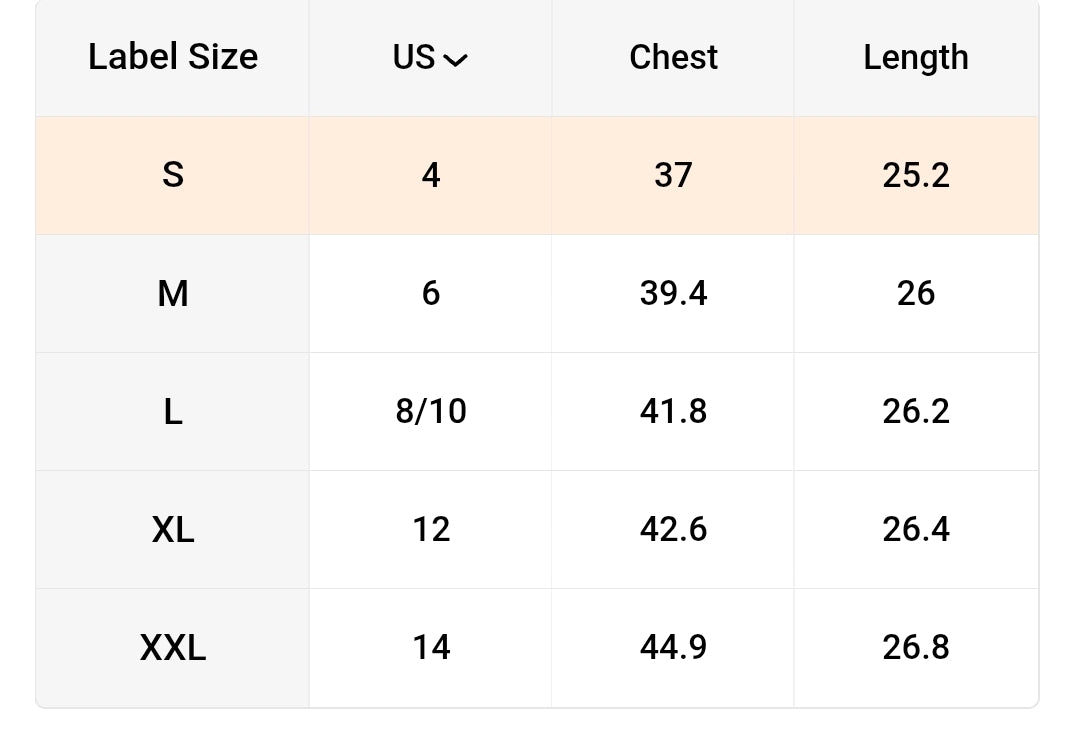Image resolution: width=1080 pixels, height=734 pixels.
Task: Click the Chest column header
Action: click(673, 58)
